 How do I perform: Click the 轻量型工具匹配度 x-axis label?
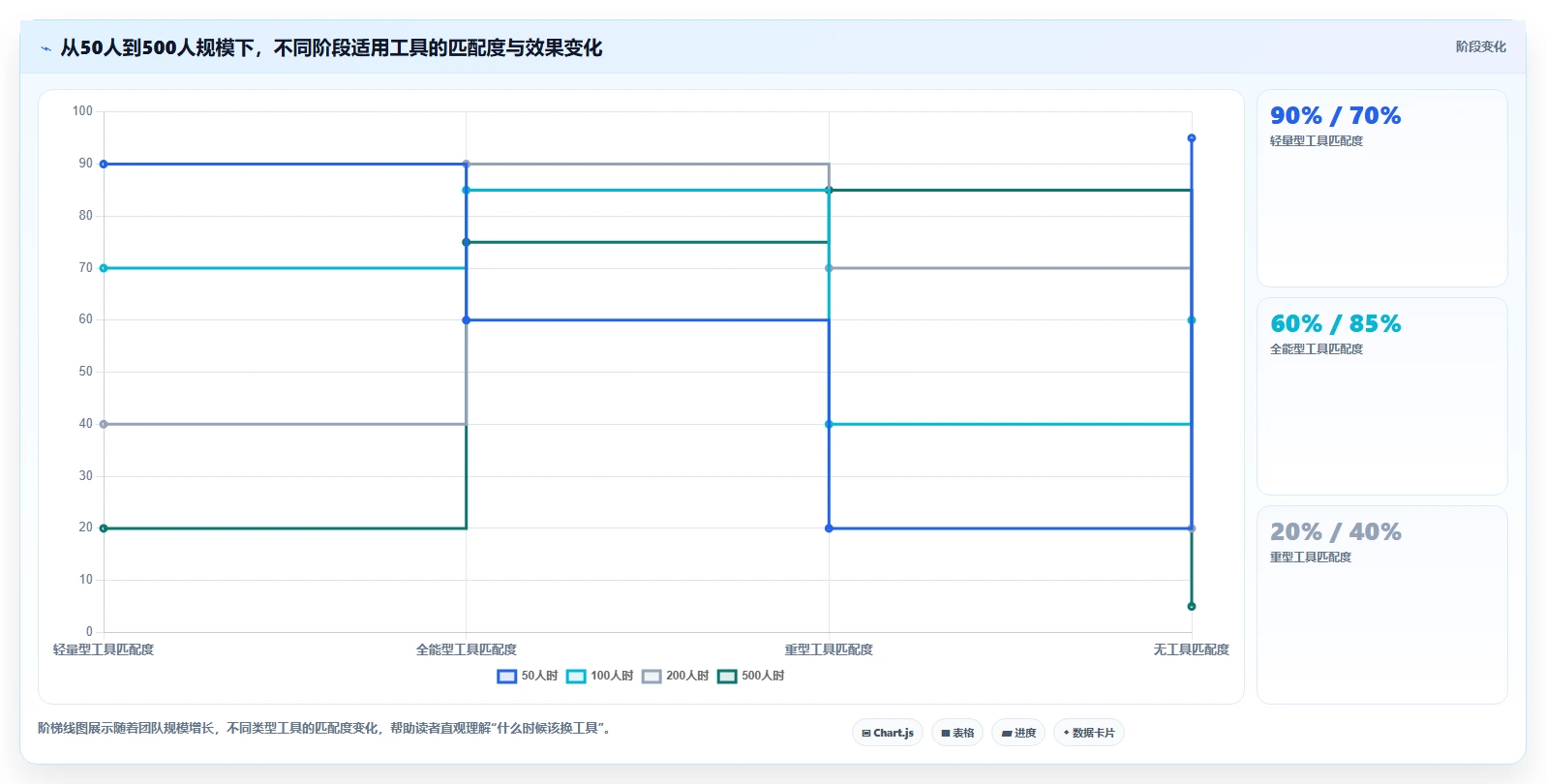[x=104, y=649]
